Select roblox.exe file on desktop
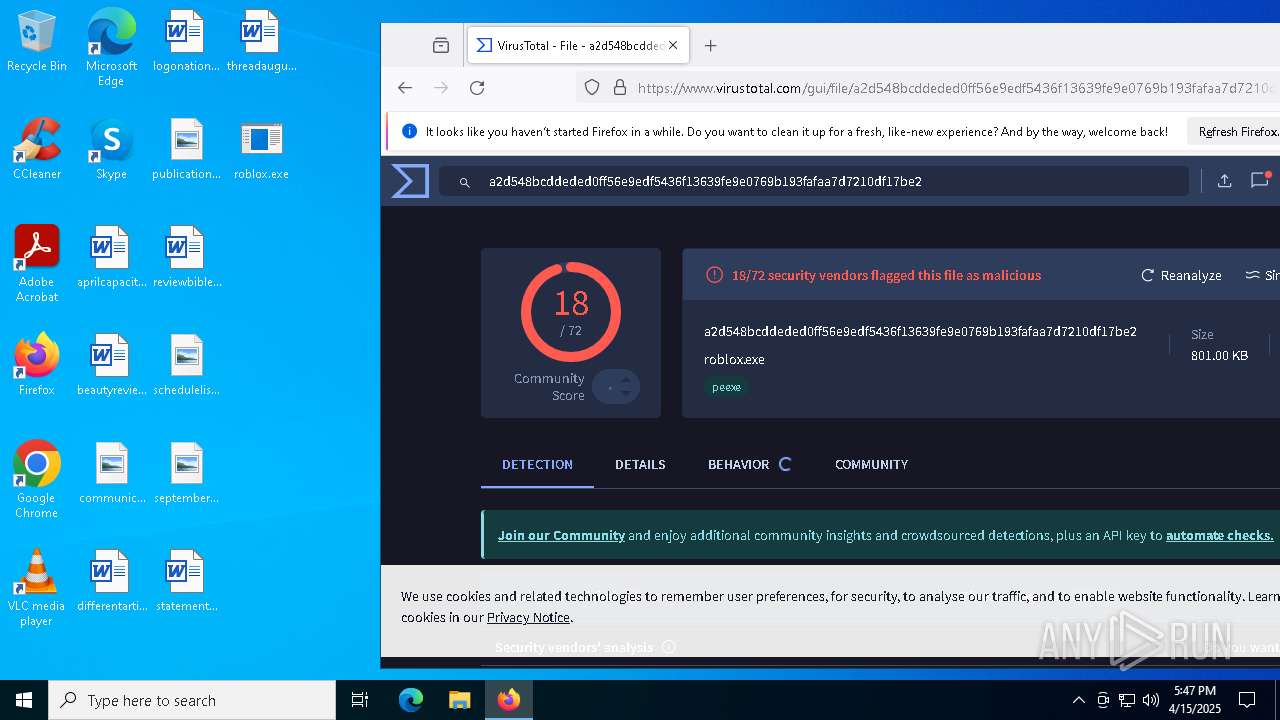 coord(261,149)
